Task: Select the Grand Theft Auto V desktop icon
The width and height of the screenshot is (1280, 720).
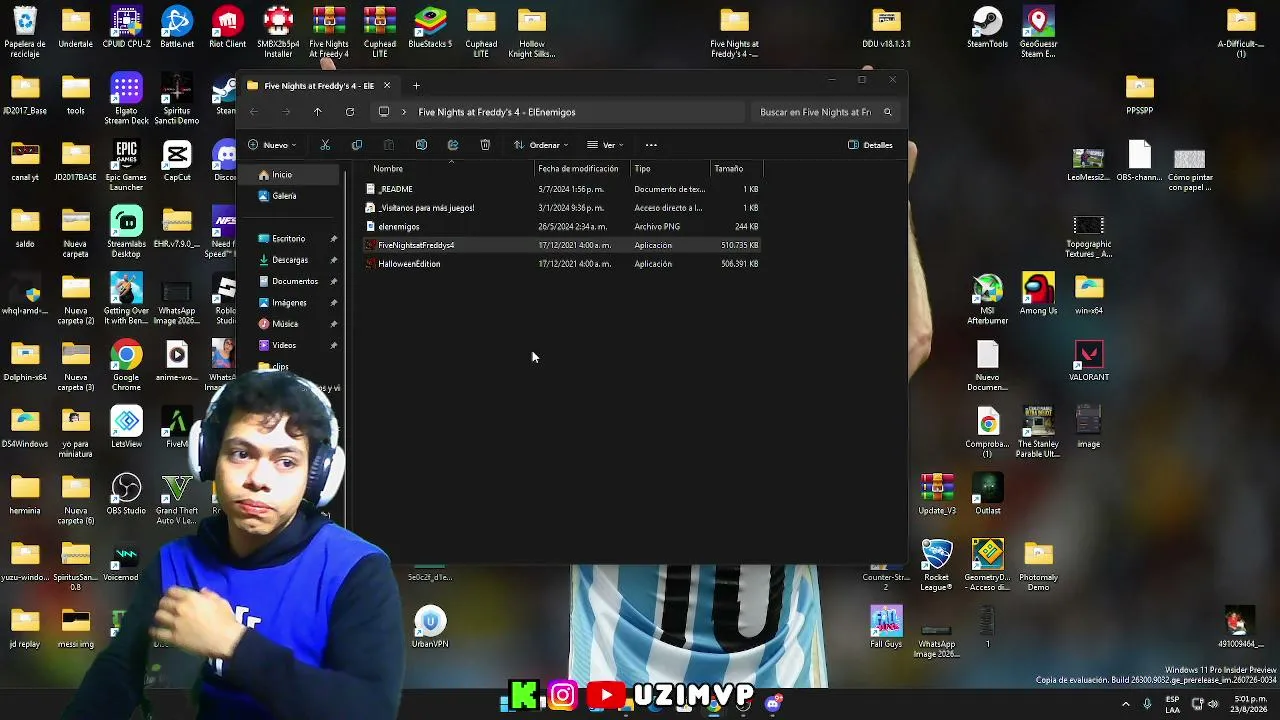Action: coord(177,499)
